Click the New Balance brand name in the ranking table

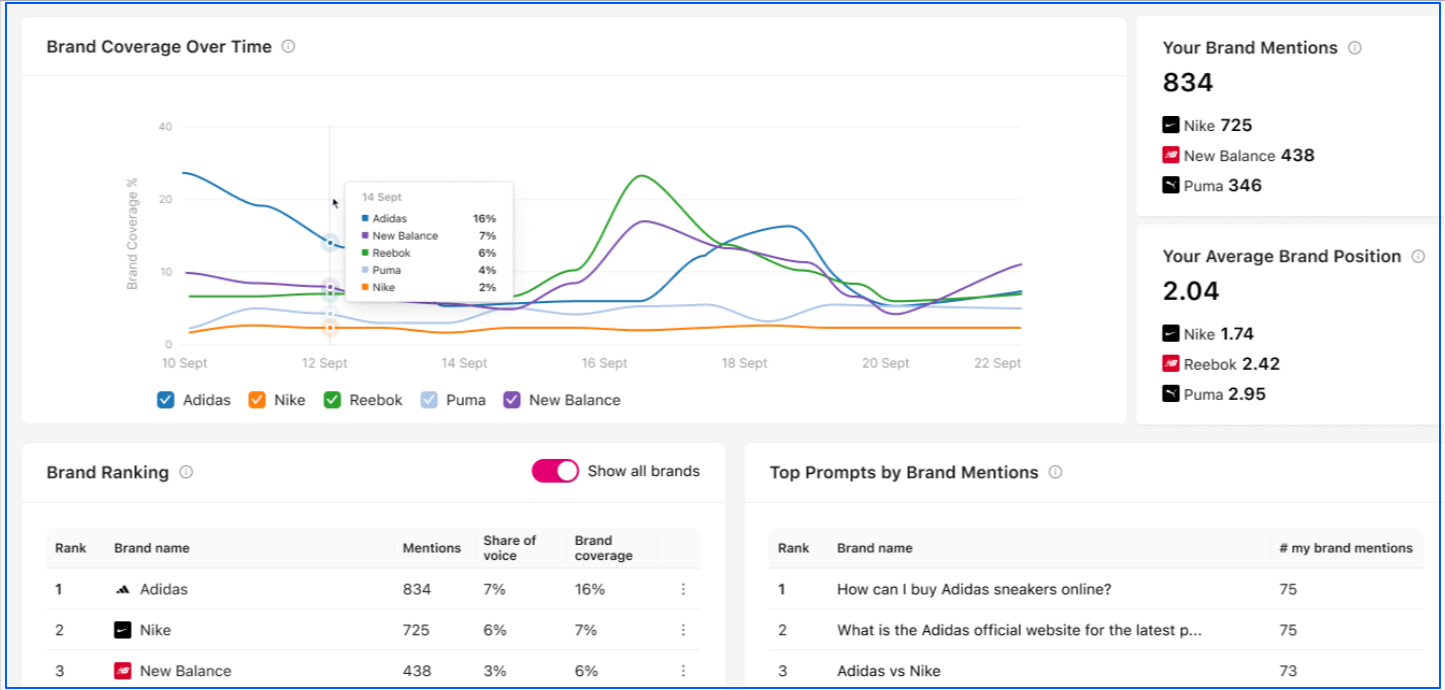pos(186,671)
